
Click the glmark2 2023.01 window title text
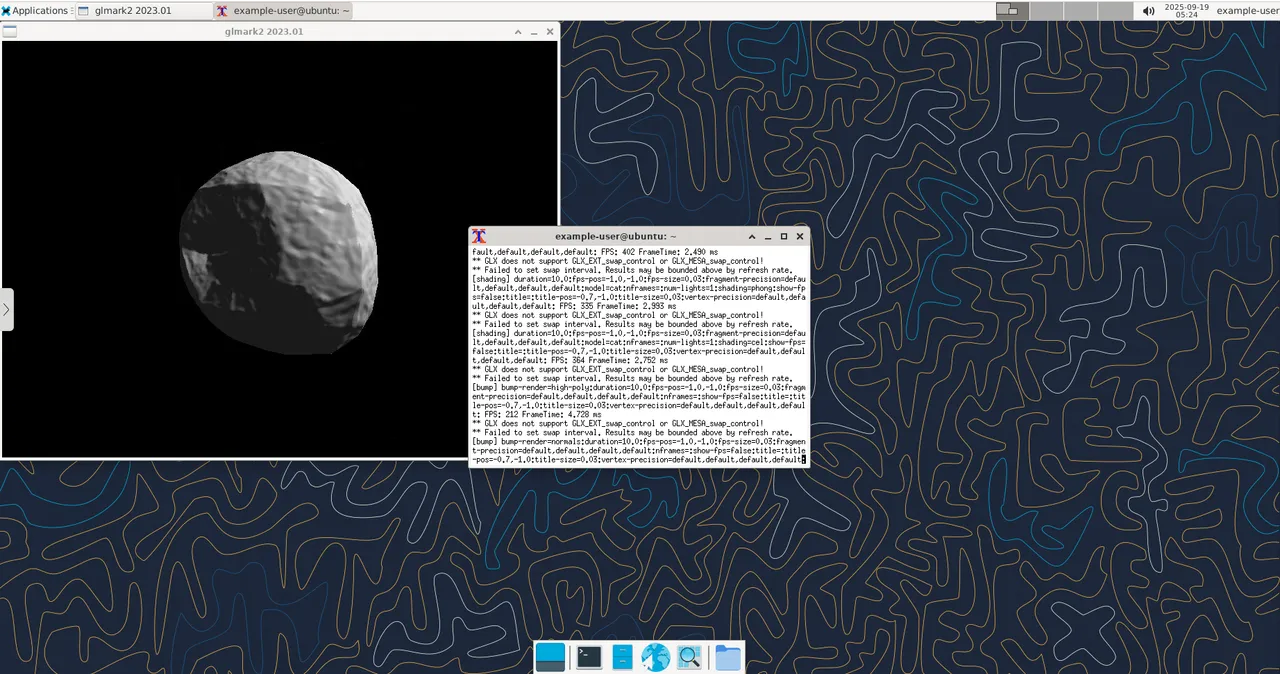264,31
